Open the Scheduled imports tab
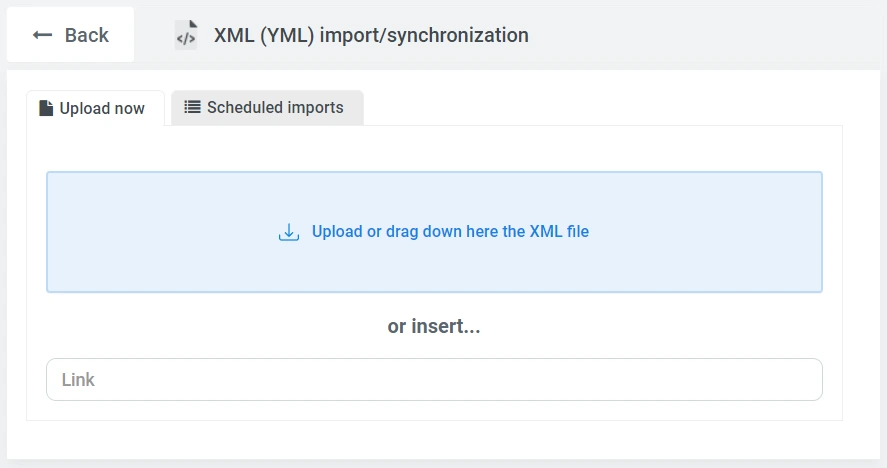This screenshot has height=468, width=887. coord(267,107)
